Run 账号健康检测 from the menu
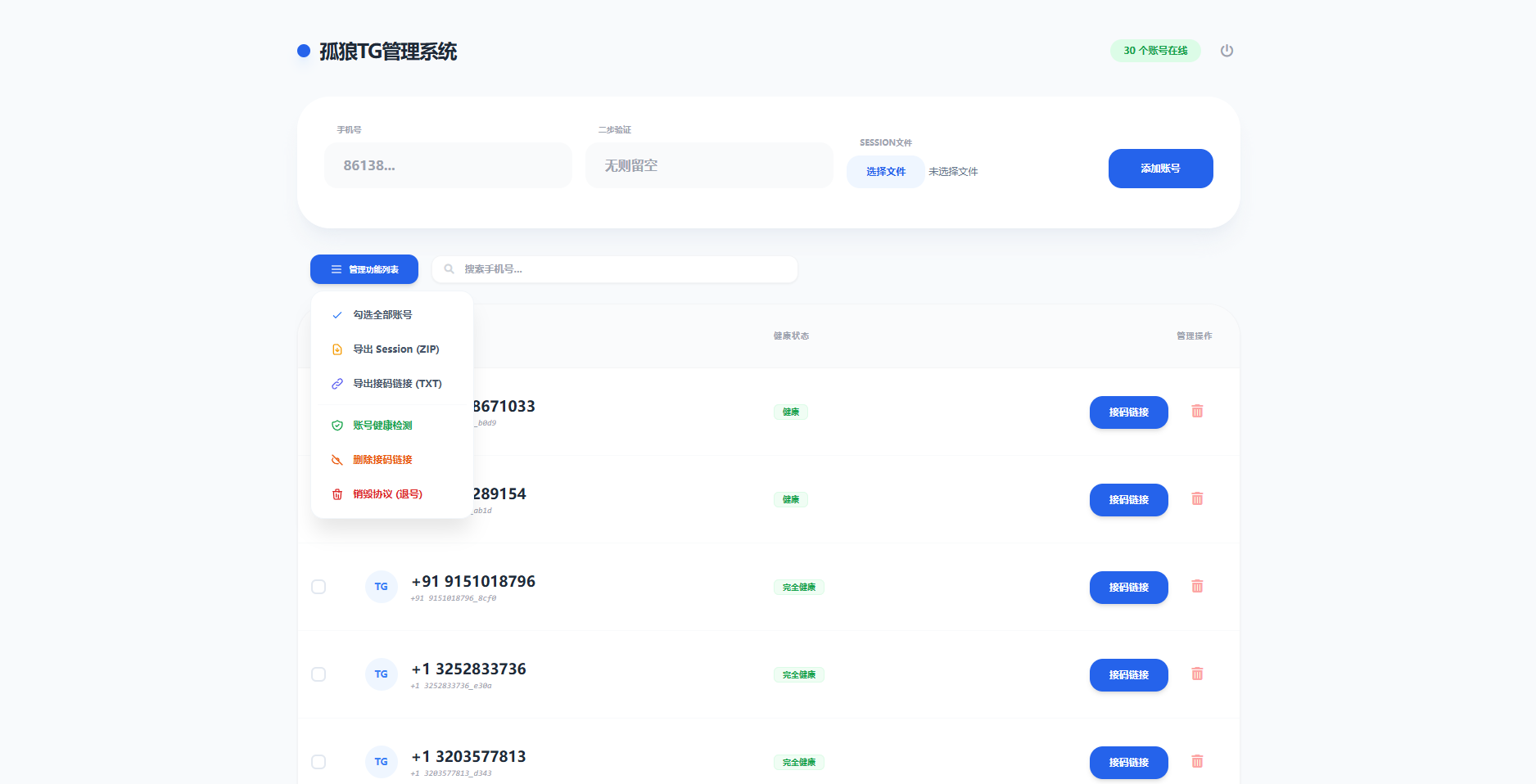1536x784 pixels. click(382, 426)
